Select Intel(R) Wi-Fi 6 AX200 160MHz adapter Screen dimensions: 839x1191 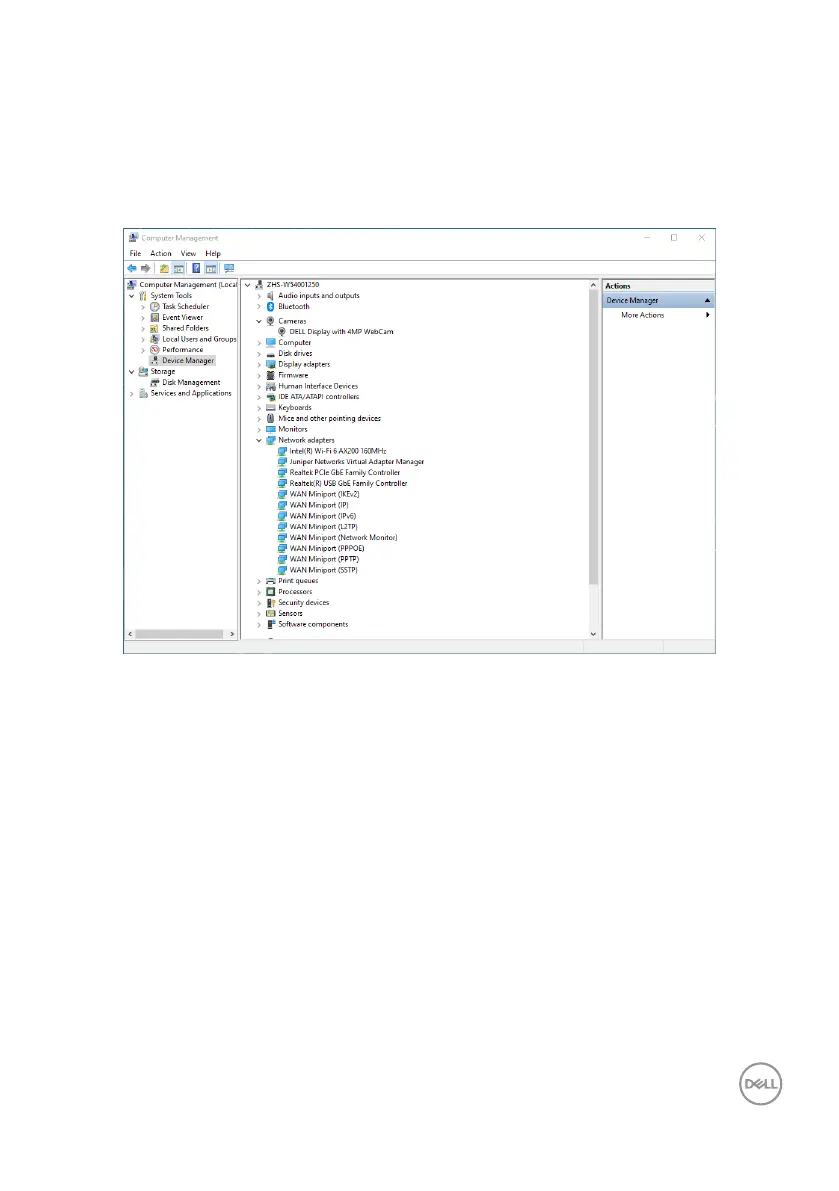[338, 451]
